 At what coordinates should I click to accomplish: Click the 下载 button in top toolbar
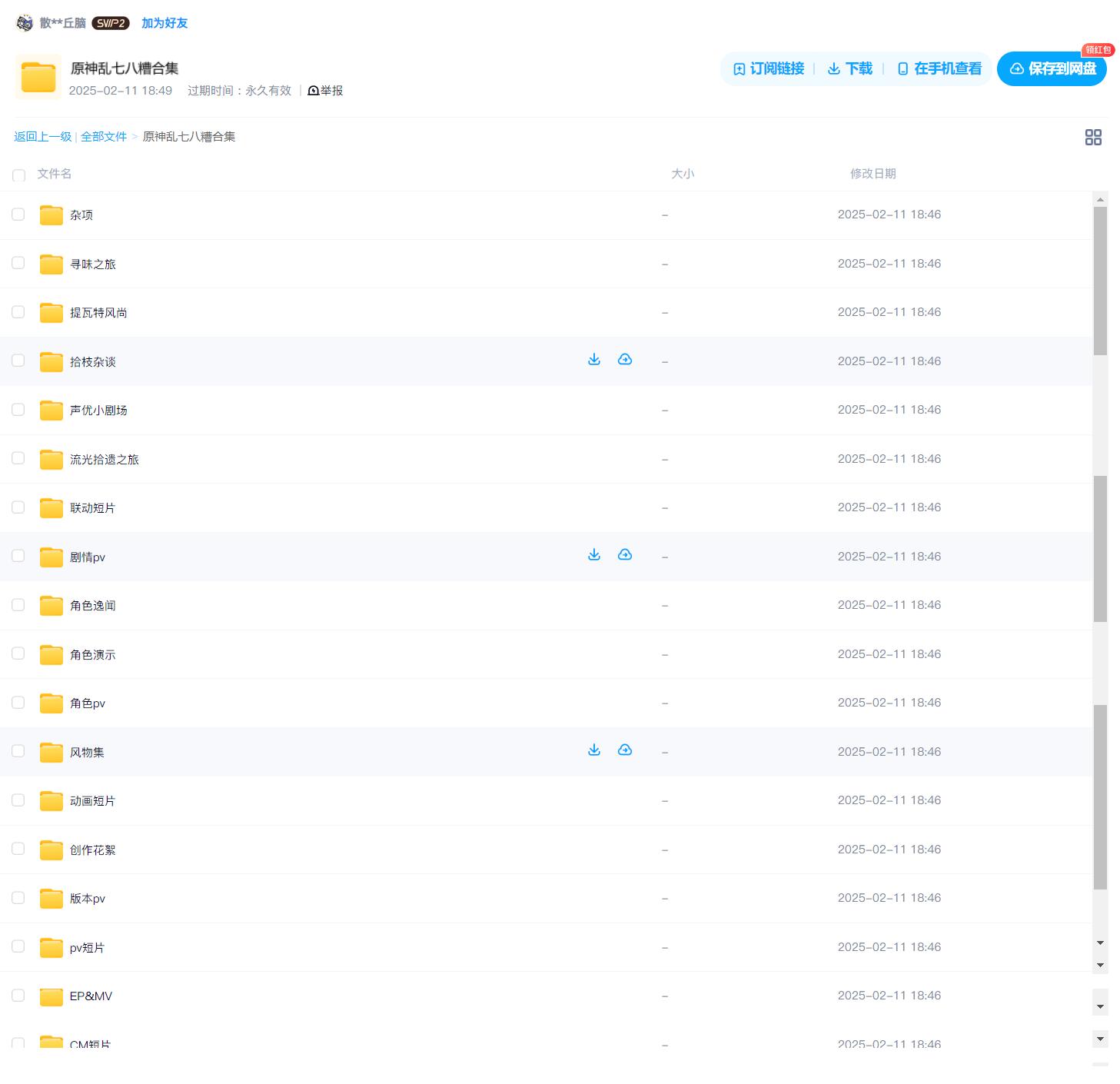pos(849,69)
